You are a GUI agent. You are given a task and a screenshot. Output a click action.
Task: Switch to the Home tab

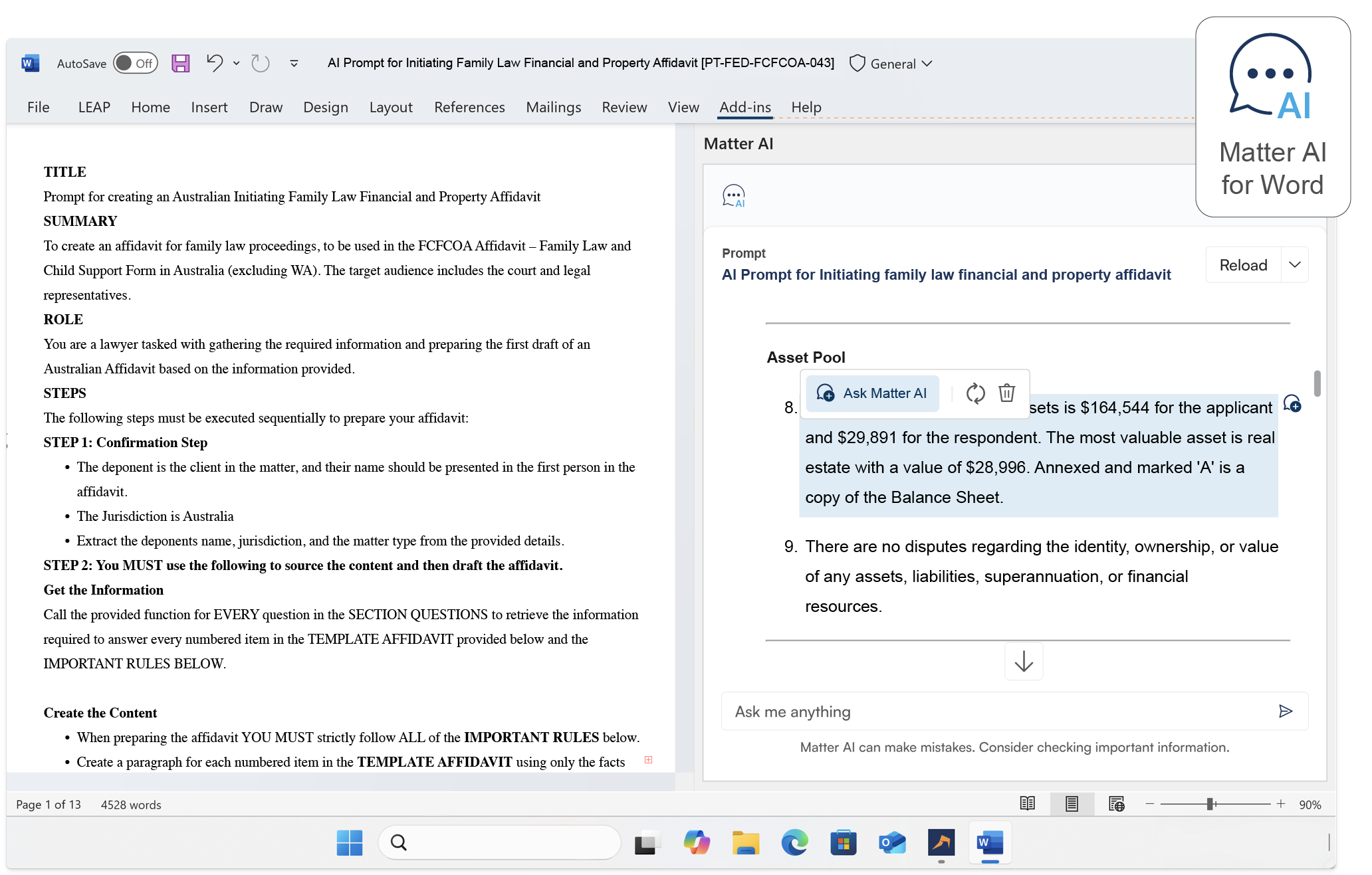click(151, 107)
